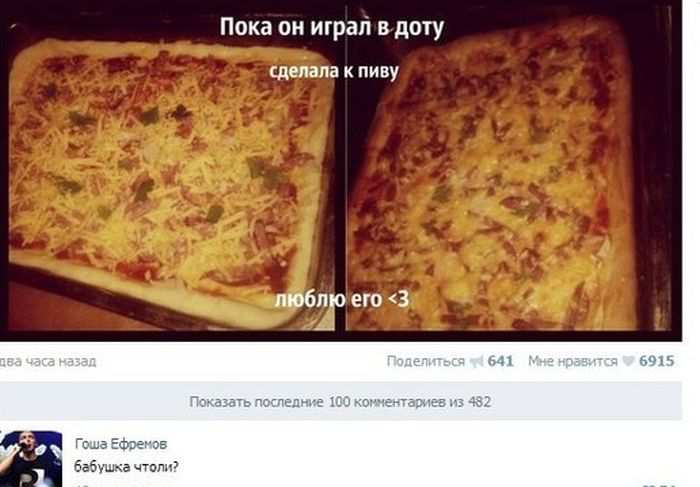
Task: Click the caption люблю его <3
Action: [342, 300]
